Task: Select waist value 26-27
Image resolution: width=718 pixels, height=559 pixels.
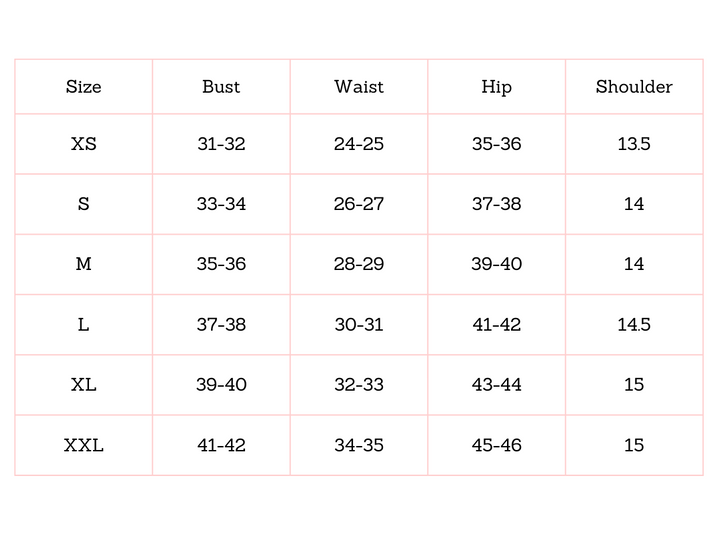Action: pos(359,204)
